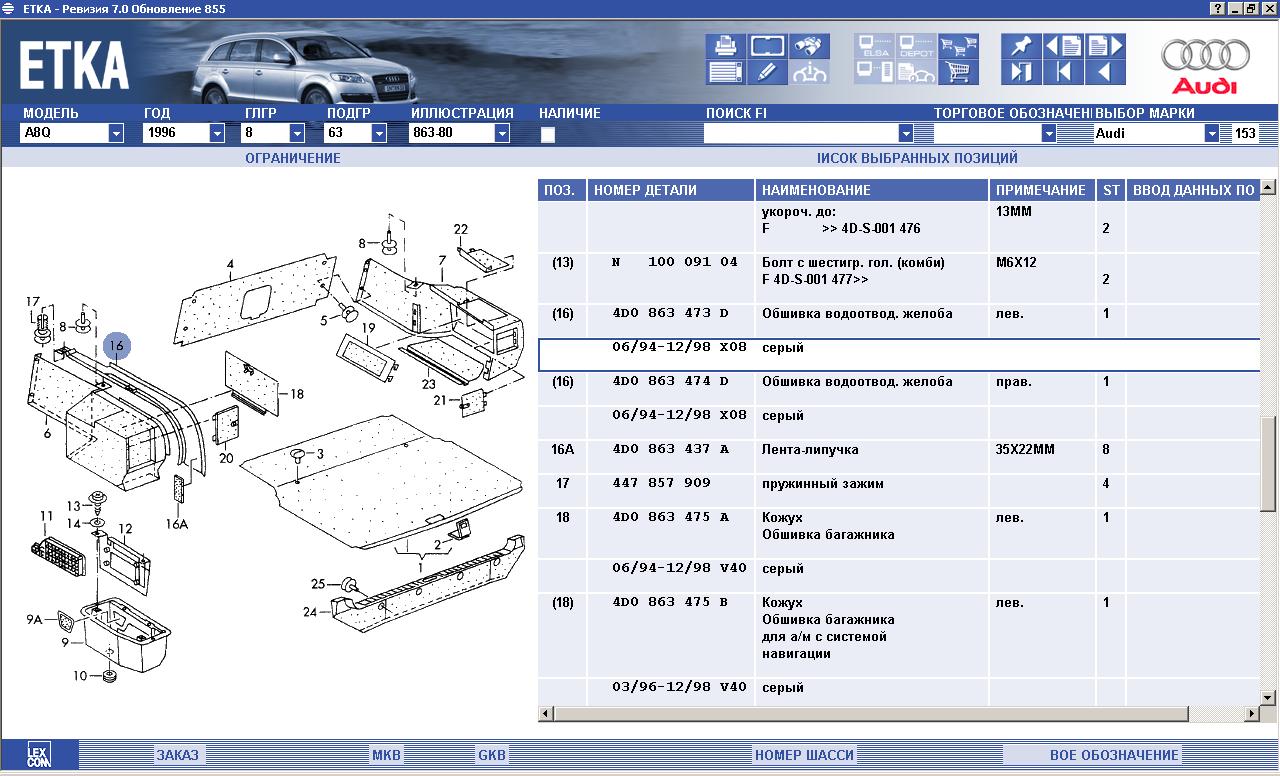Viewport: 1280px width, 776px height.
Task: Open the ИЛЛЮСТРАЦИЯ dropdown showing 863-80
Action: click(x=502, y=133)
